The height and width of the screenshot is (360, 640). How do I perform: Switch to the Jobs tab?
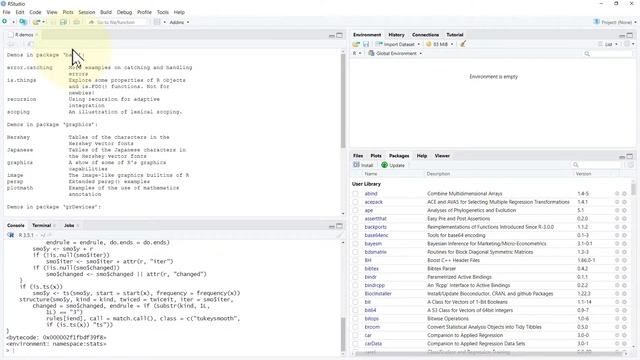pos(69,225)
